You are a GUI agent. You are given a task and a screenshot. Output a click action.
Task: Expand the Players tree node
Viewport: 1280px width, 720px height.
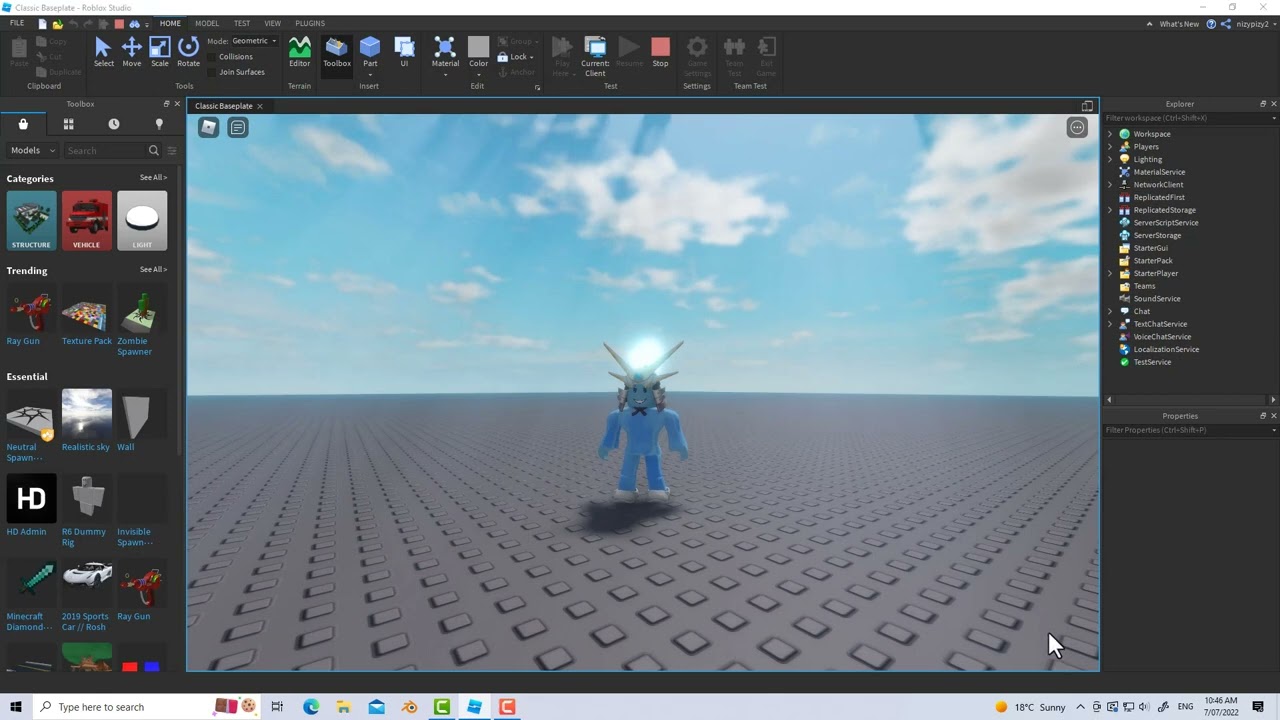pyautogui.click(x=1110, y=147)
